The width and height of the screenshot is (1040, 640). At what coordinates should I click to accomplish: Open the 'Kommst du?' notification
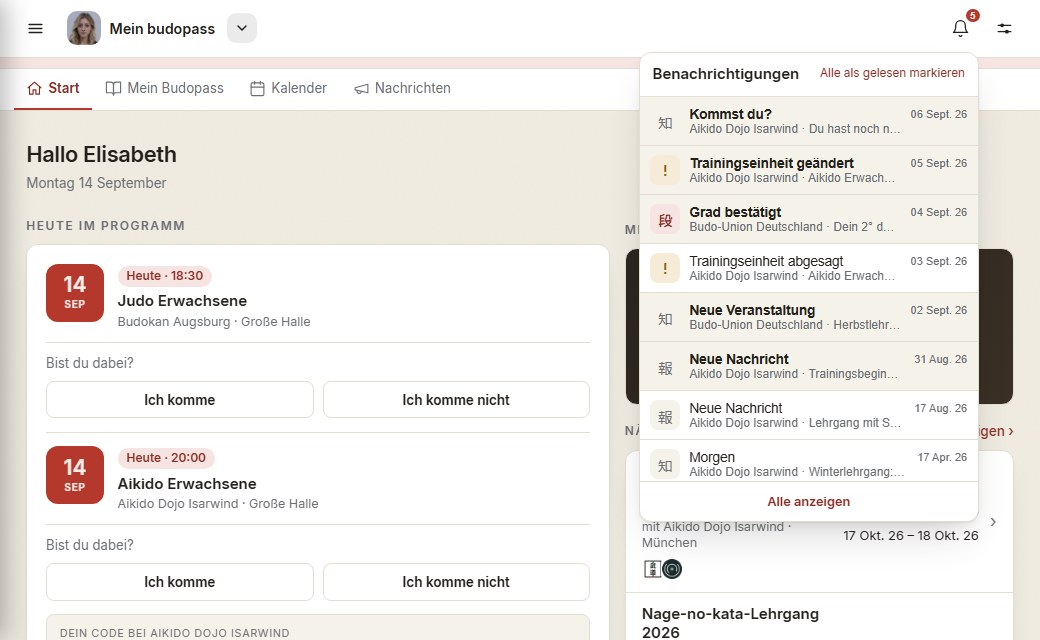click(809, 121)
